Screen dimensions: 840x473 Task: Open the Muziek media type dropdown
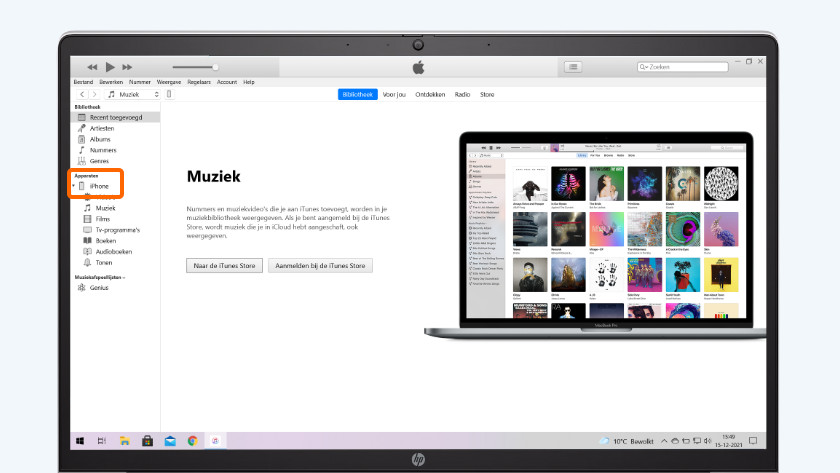point(133,94)
